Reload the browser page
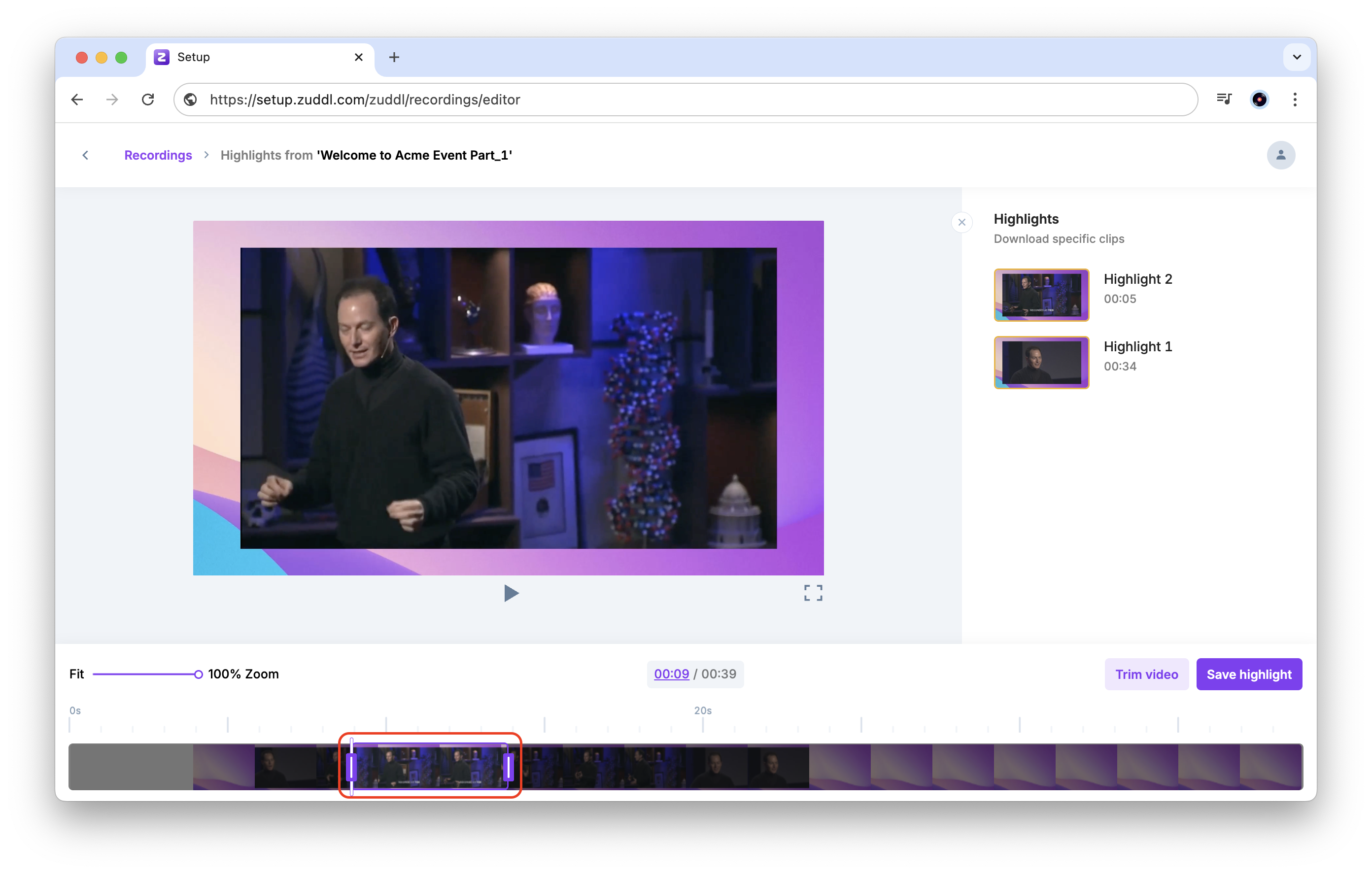1372x874 pixels. point(148,100)
